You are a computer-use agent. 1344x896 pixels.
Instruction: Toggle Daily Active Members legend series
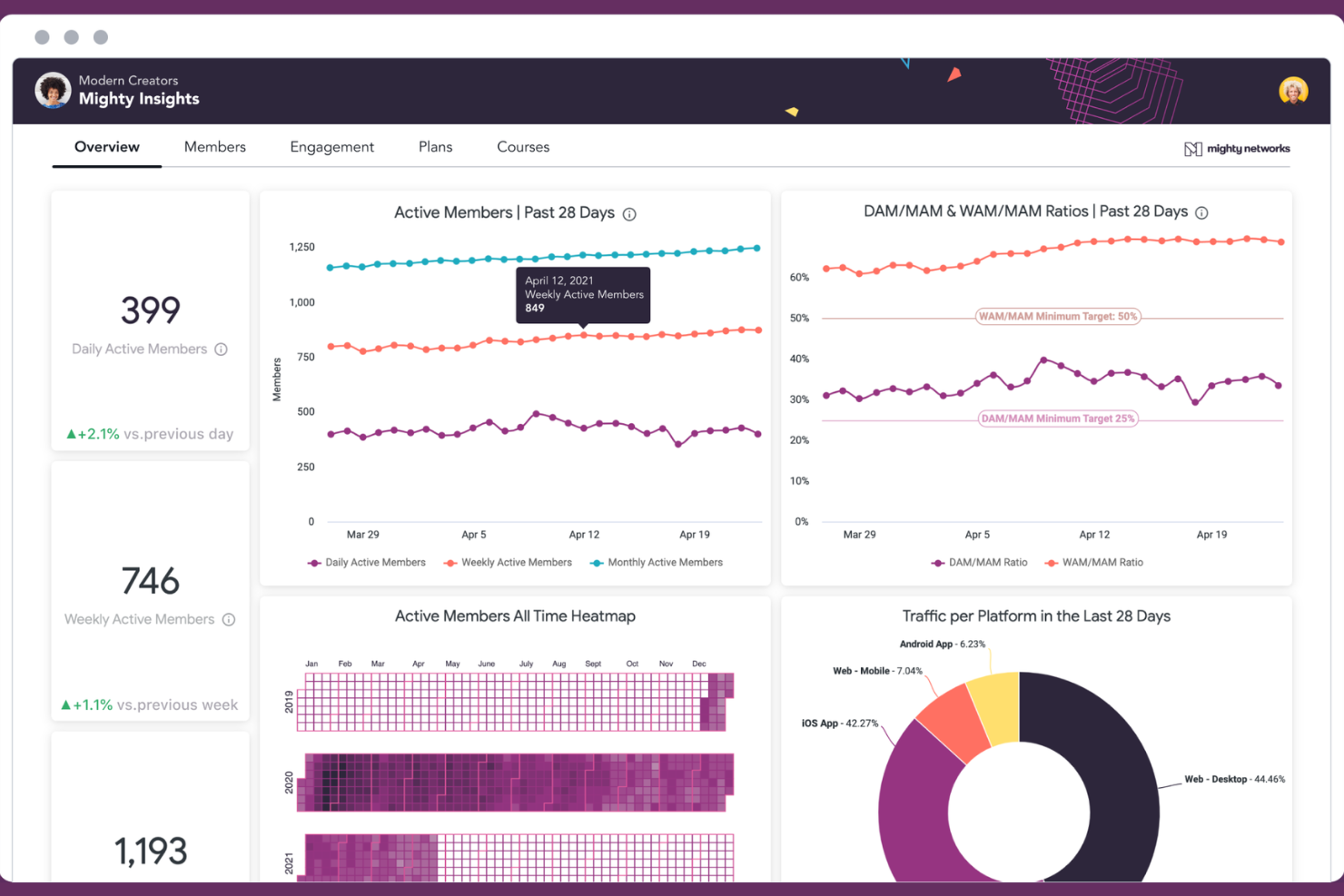pyautogui.click(x=367, y=563)
